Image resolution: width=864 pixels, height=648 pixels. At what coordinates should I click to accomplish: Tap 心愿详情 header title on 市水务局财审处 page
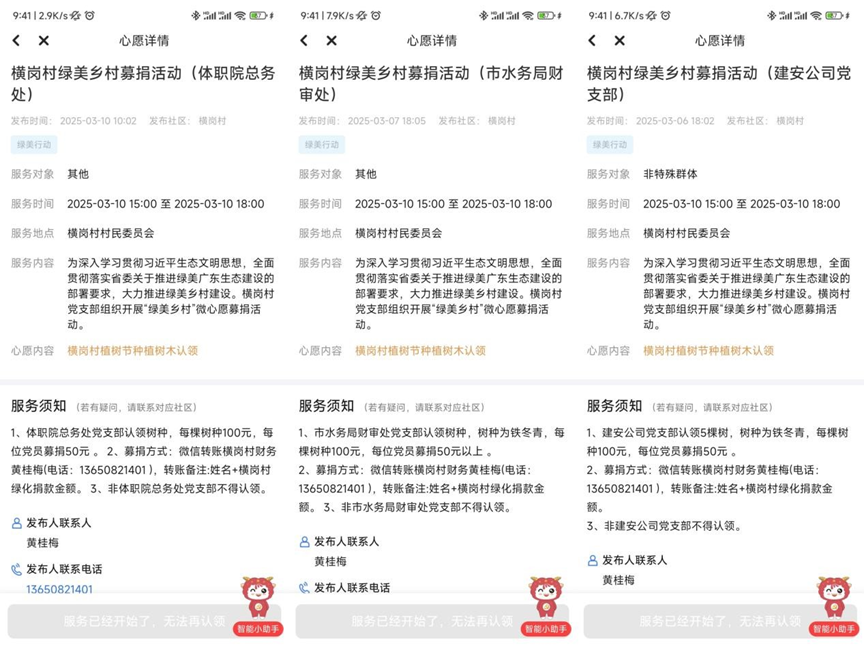pos(431,41)
